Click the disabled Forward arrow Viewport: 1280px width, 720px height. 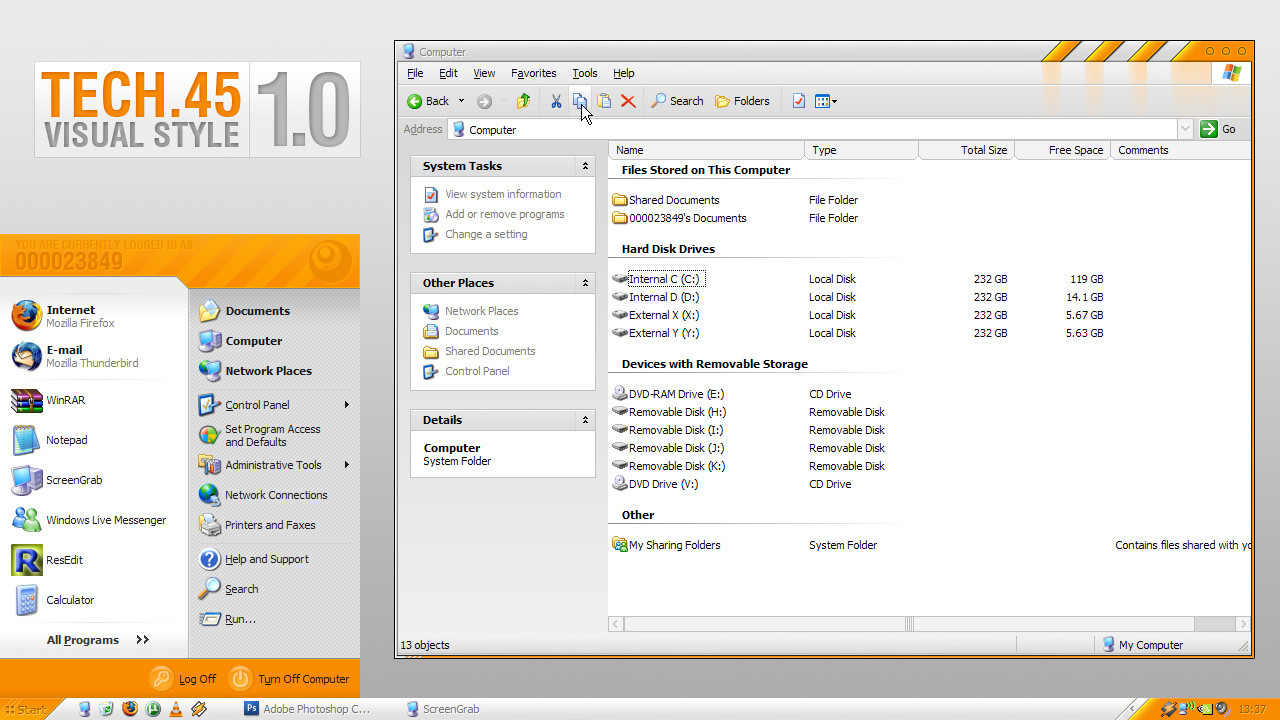tap(484, 101)
